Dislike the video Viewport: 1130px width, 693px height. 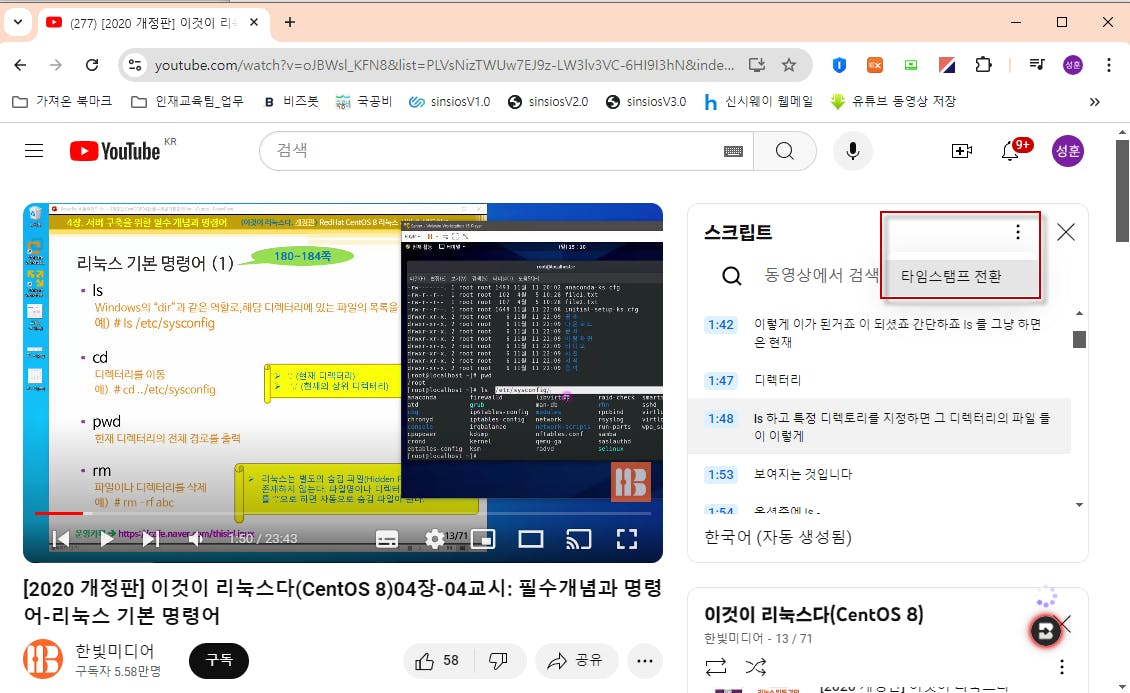(499, 661)
